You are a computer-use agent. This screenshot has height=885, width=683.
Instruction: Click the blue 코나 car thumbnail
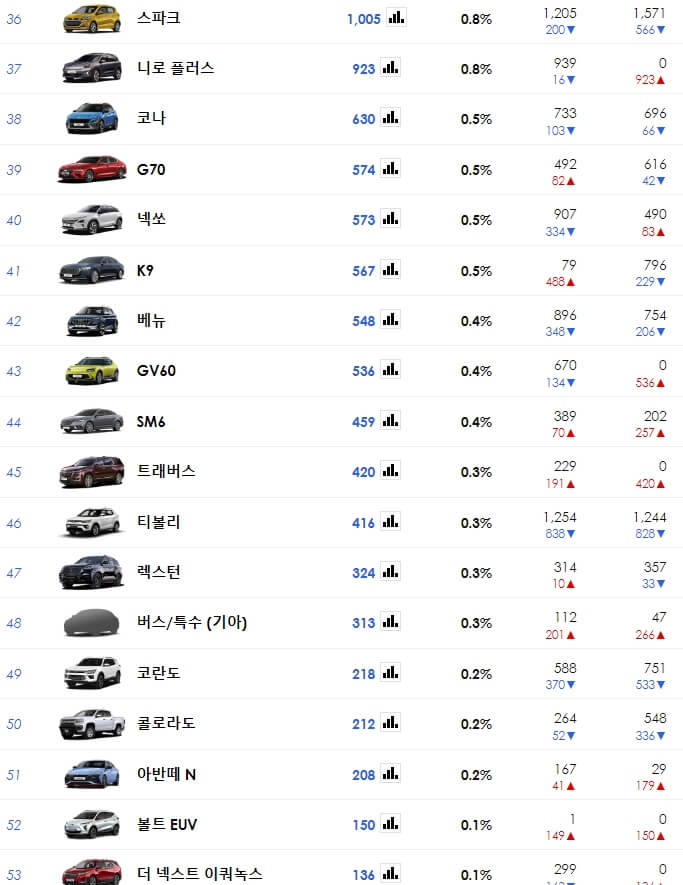click(91, 119)
